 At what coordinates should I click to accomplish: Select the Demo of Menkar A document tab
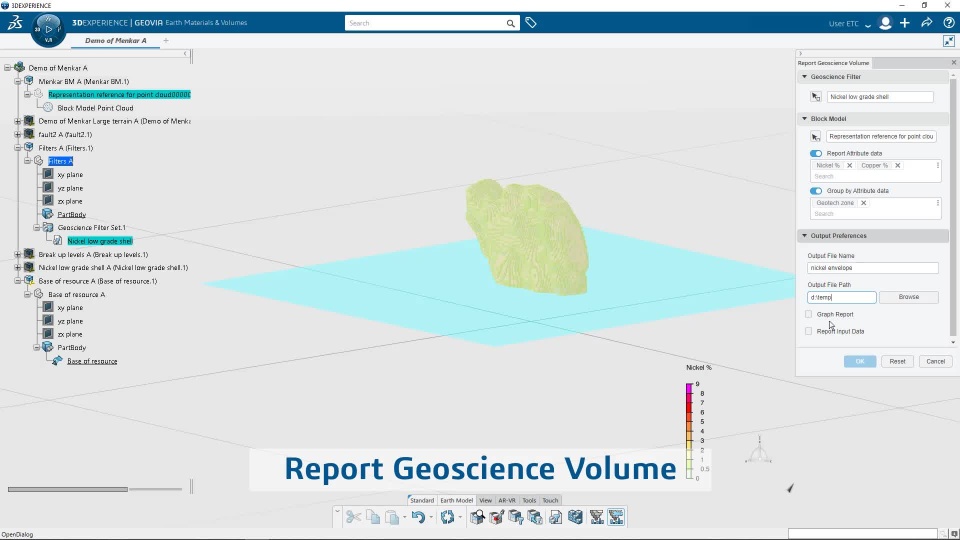pyautogui.click(x=116, y=40)
